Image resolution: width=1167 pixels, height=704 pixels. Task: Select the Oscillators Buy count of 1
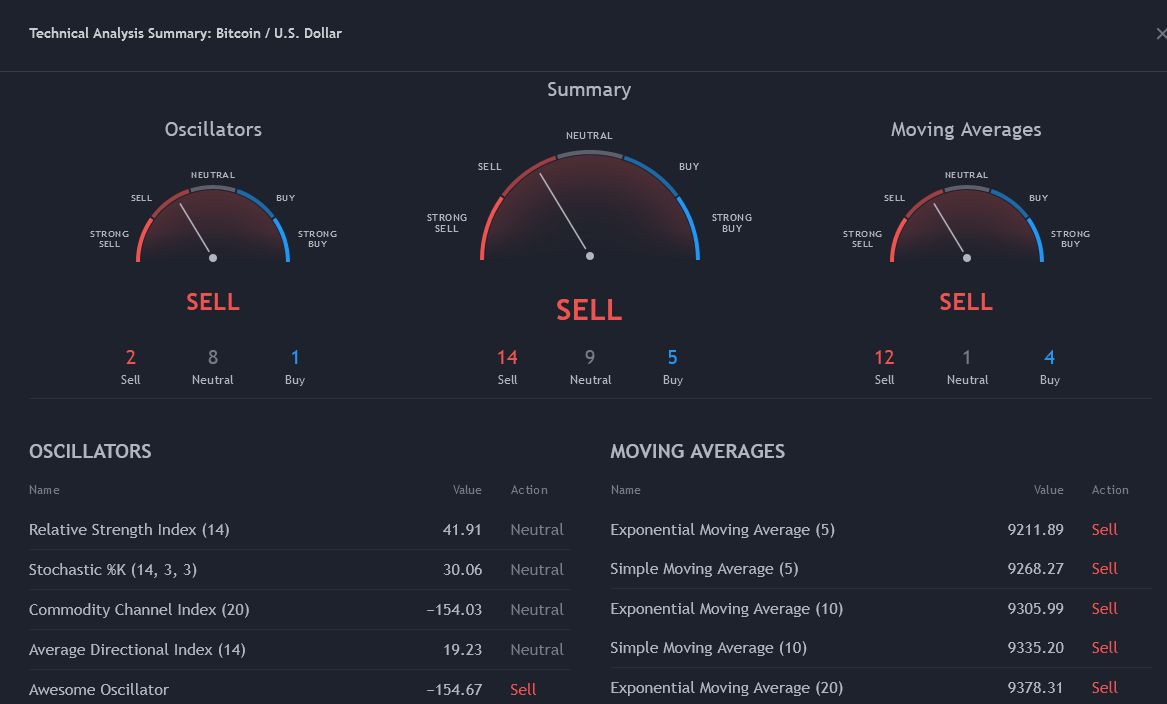[295, 357]
